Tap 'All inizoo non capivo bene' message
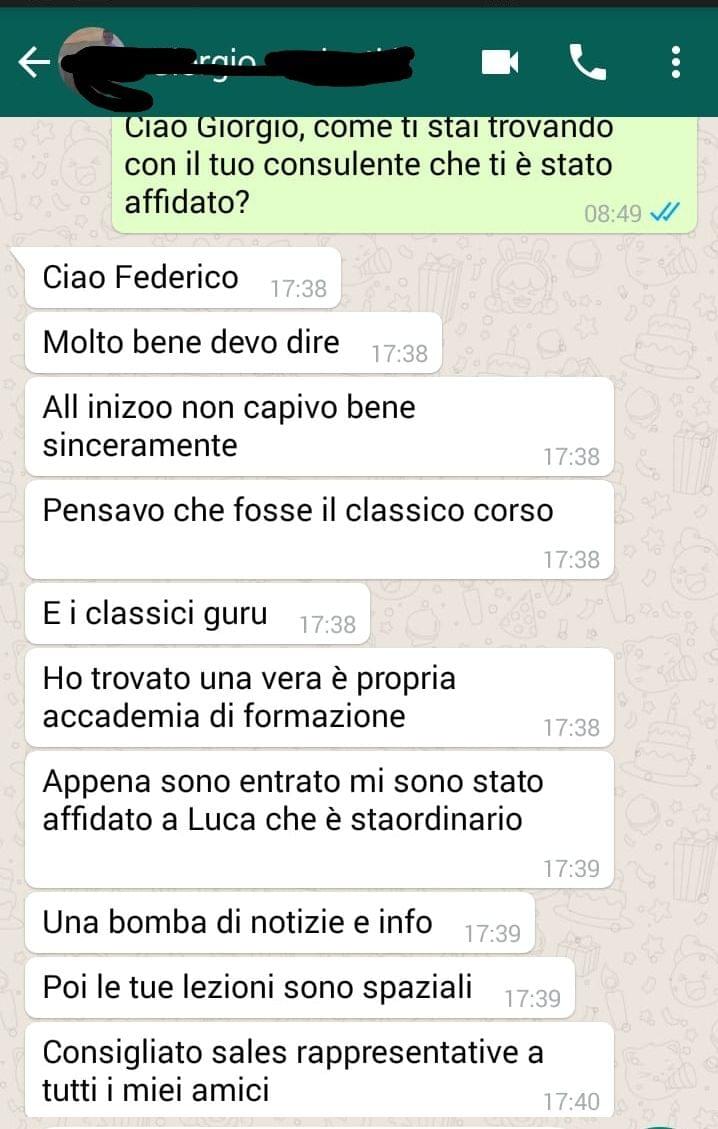This screenshot has height=1129, width=718. pyautogui.click(x=319, y=427)
